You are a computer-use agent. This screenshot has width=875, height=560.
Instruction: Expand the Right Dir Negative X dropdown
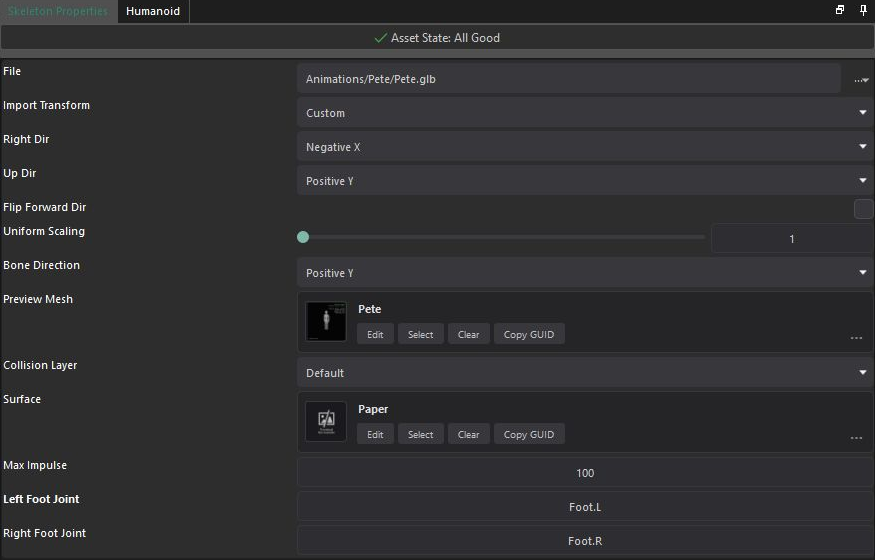pos(585,147)
